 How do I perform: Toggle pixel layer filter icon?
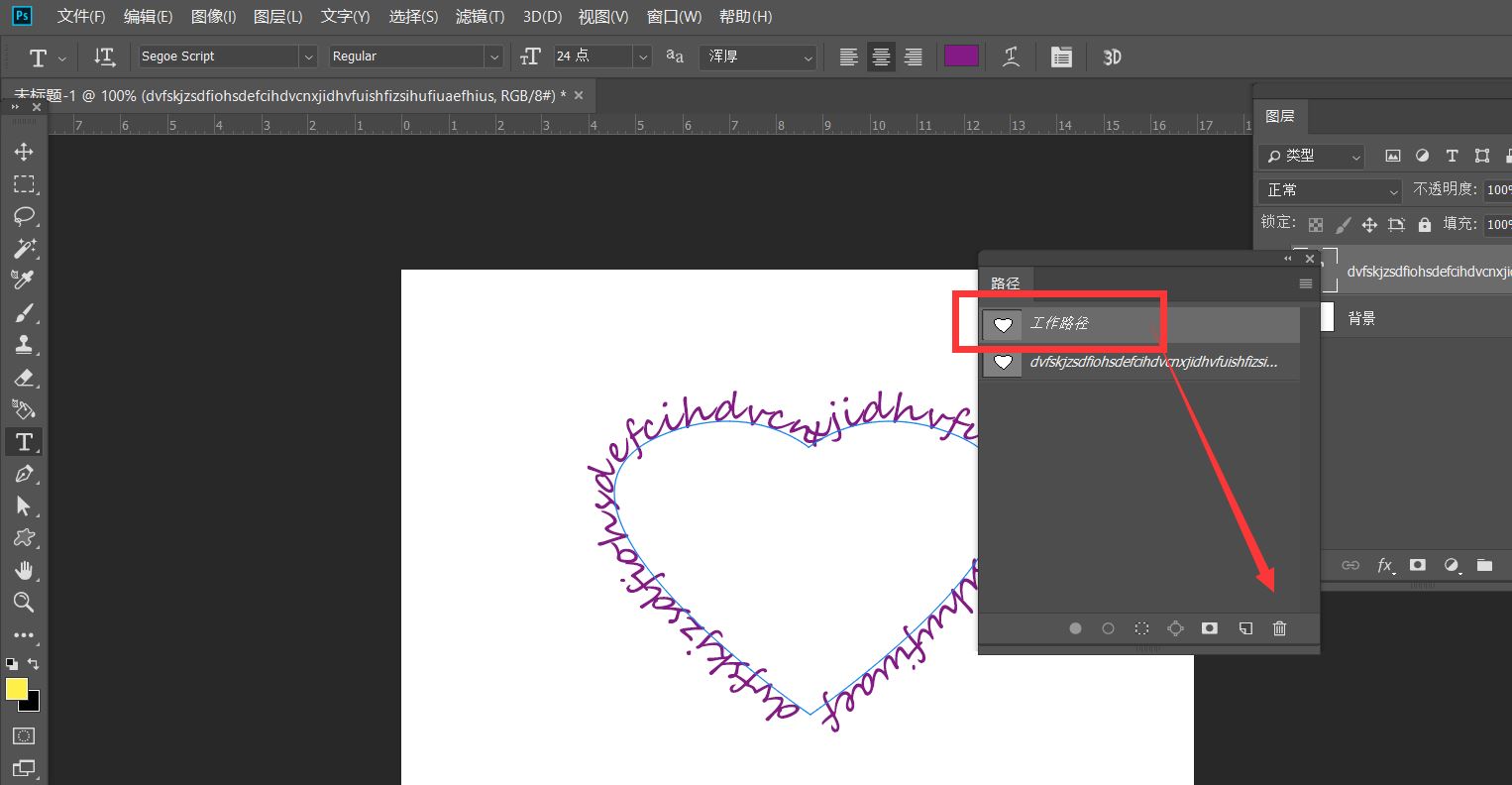1393,156
